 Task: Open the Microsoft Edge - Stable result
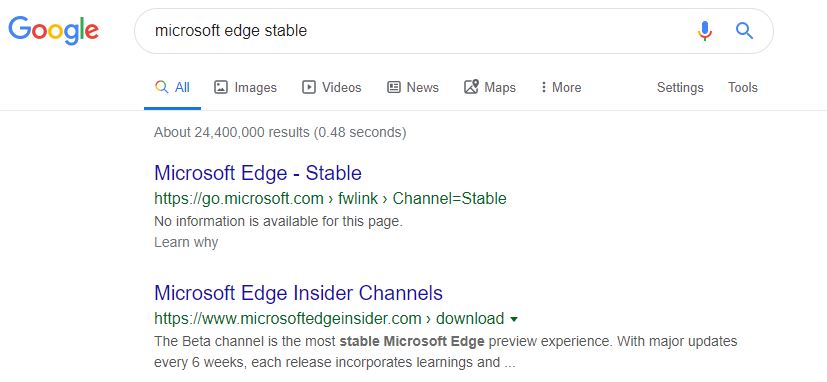258,173
